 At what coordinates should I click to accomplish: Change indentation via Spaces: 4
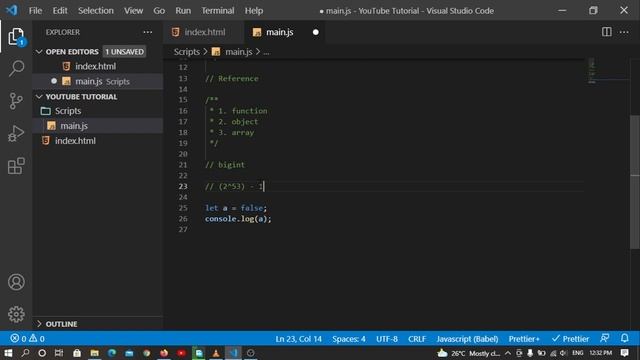pyautogui.click(x=349, y=339)
